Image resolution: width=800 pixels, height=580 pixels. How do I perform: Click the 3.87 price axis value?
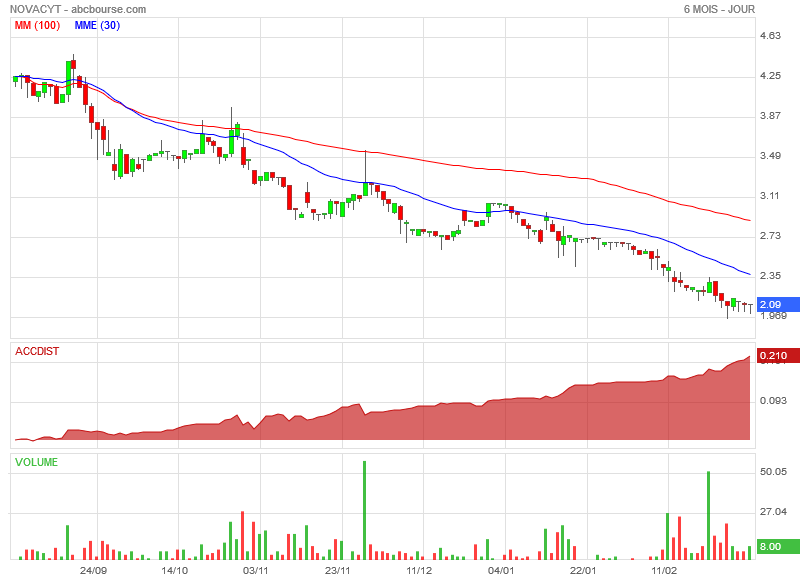(x=770, y=116)
